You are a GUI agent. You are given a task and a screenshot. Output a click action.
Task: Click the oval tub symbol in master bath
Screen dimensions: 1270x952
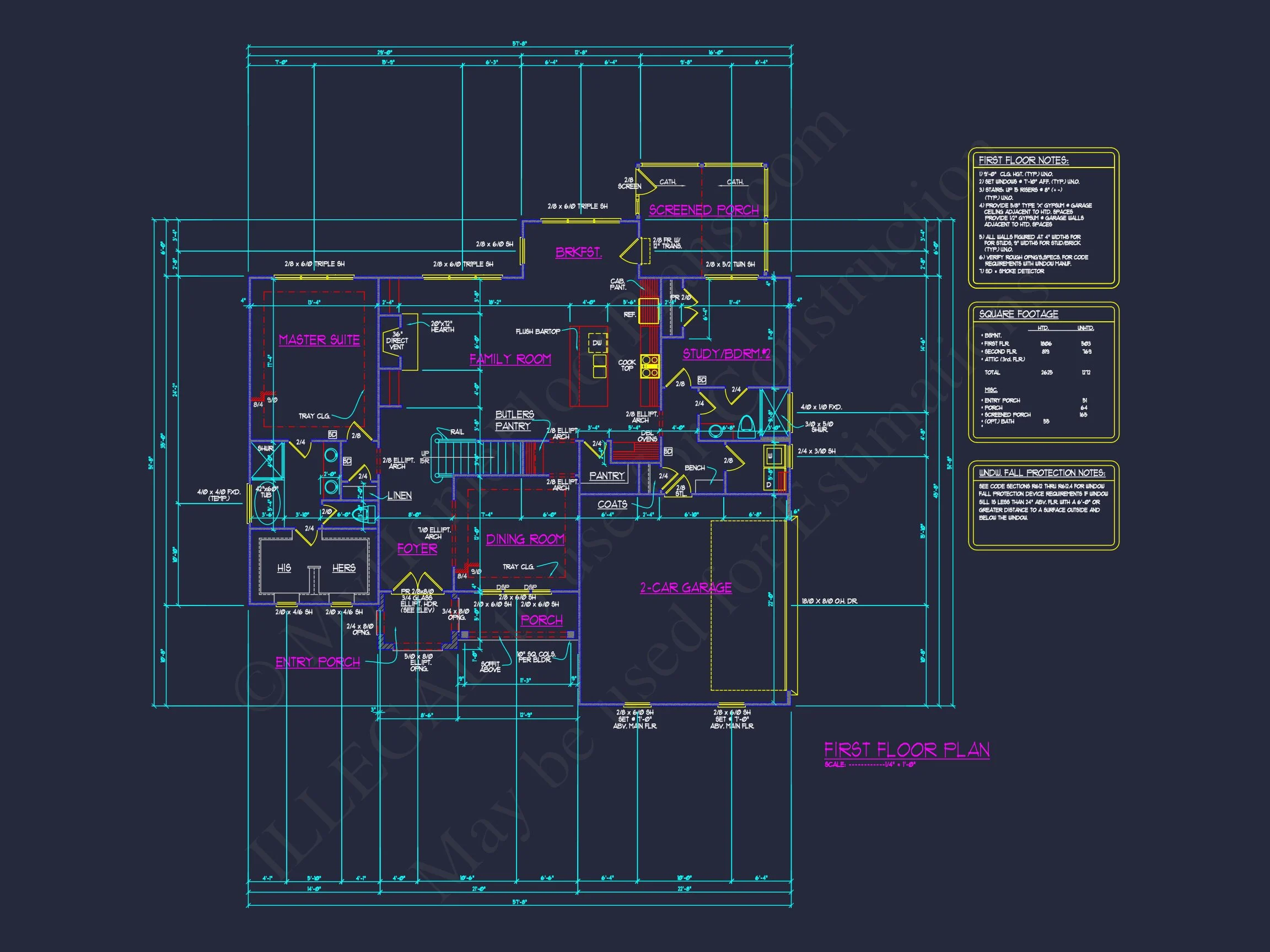[266, 504]
